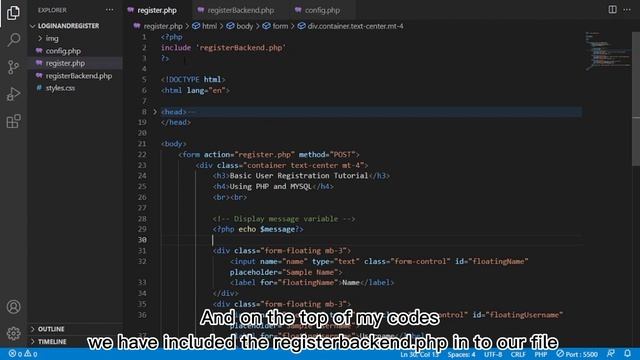Open styles.css from the Explorer
The width and height of the screenshot is (640, 360).
point(60,88)
